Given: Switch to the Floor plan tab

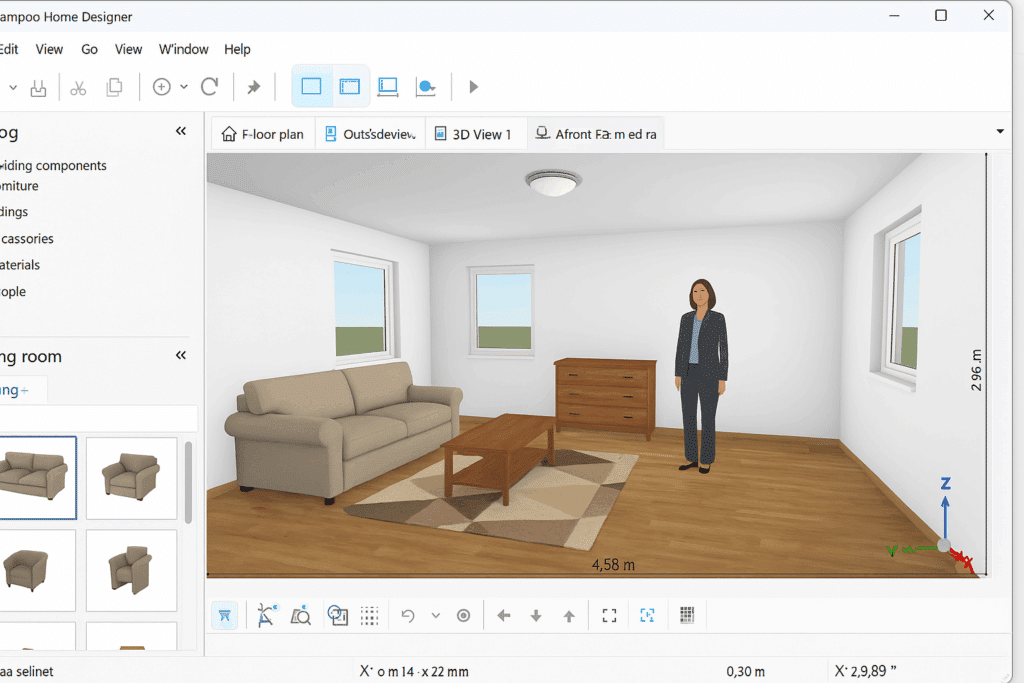Looking at the screenshot, I should coord(262,132).
